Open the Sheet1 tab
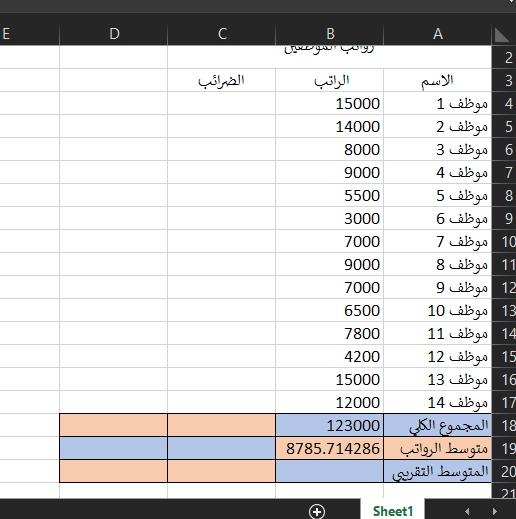The image size is (516, 519). [393, 511]
